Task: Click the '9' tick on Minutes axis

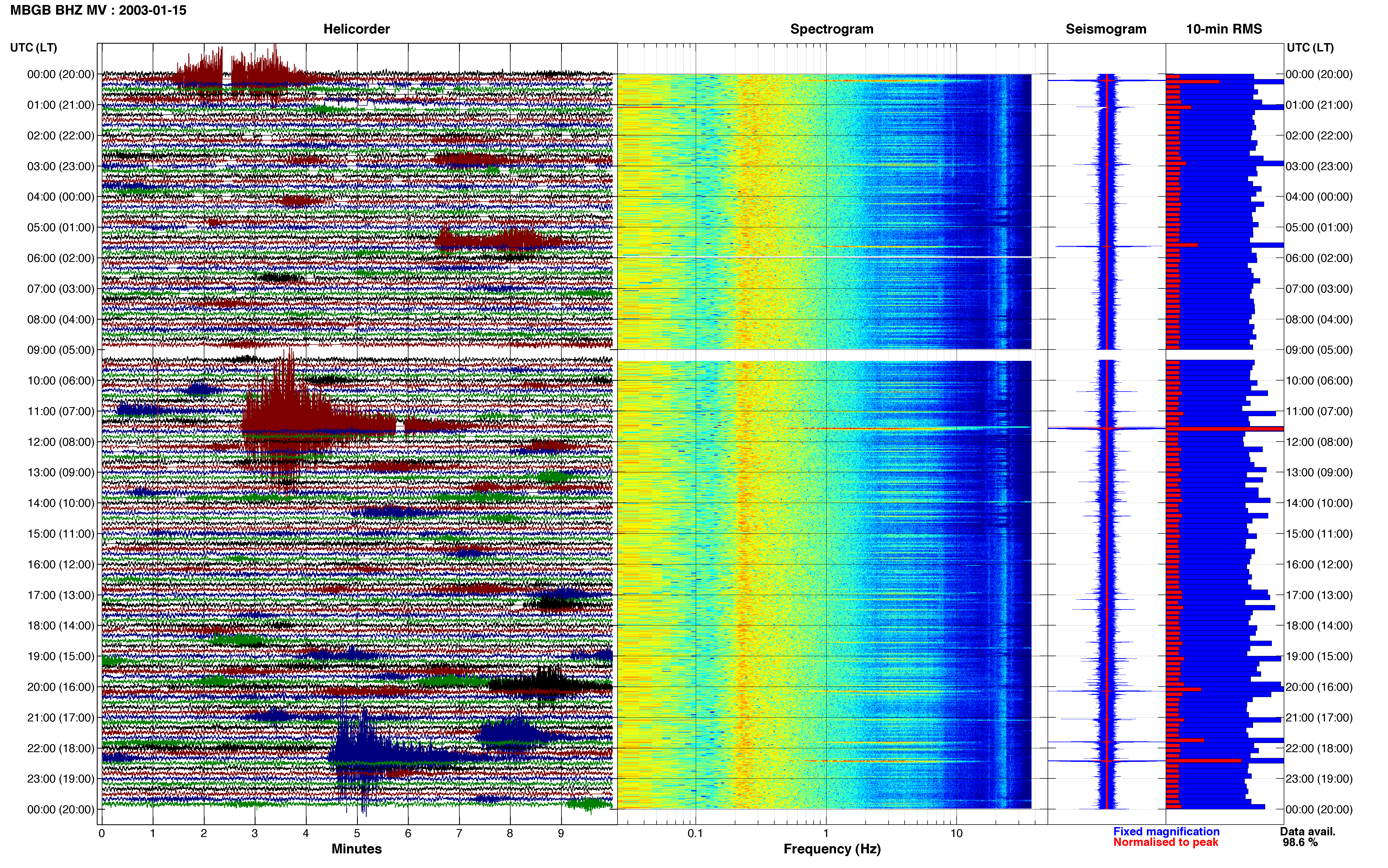Action: (561, 833)
